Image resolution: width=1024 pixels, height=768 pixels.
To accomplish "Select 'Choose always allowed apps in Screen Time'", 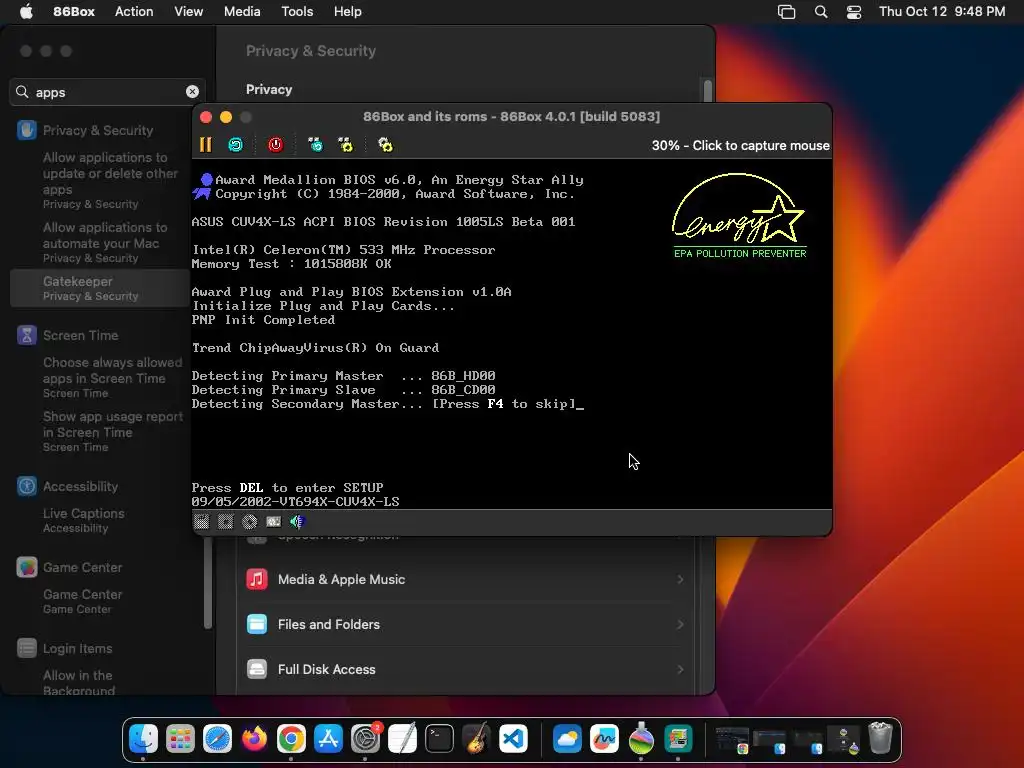I will click(112, 377).
